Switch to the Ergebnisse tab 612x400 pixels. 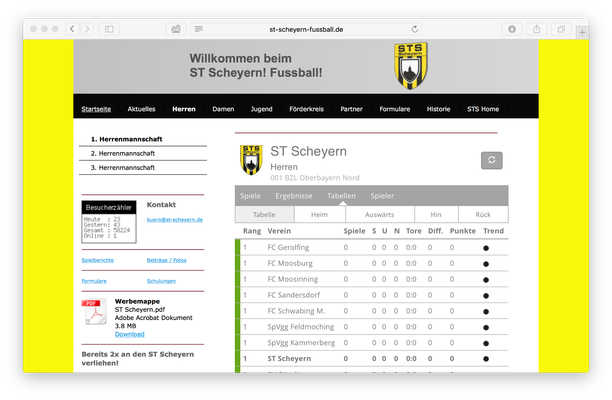(x=294, y=196)
